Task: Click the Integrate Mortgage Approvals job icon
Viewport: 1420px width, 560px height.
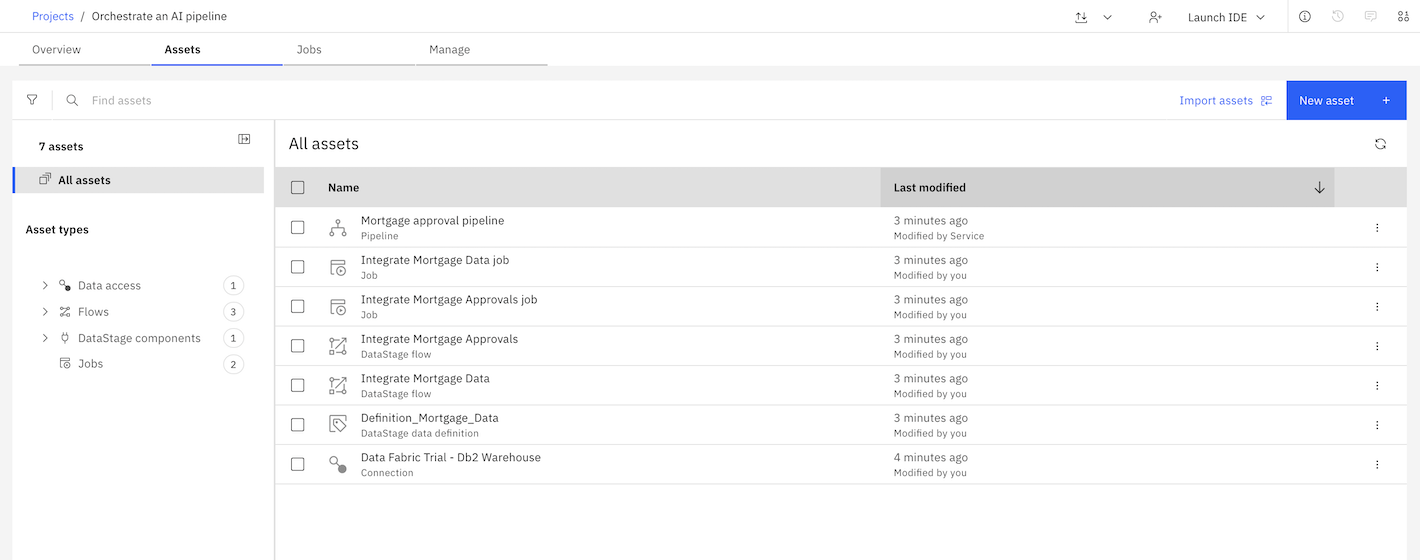Action: pyautogui.click(x=338, y=307)
